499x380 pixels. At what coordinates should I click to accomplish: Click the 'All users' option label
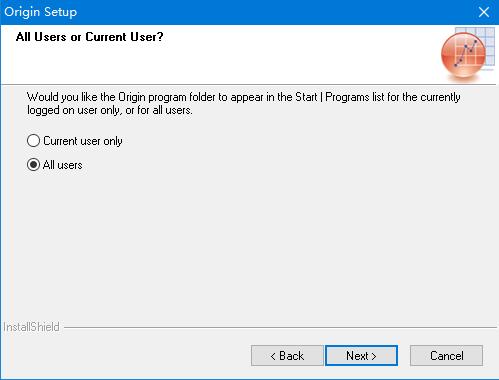63,165
